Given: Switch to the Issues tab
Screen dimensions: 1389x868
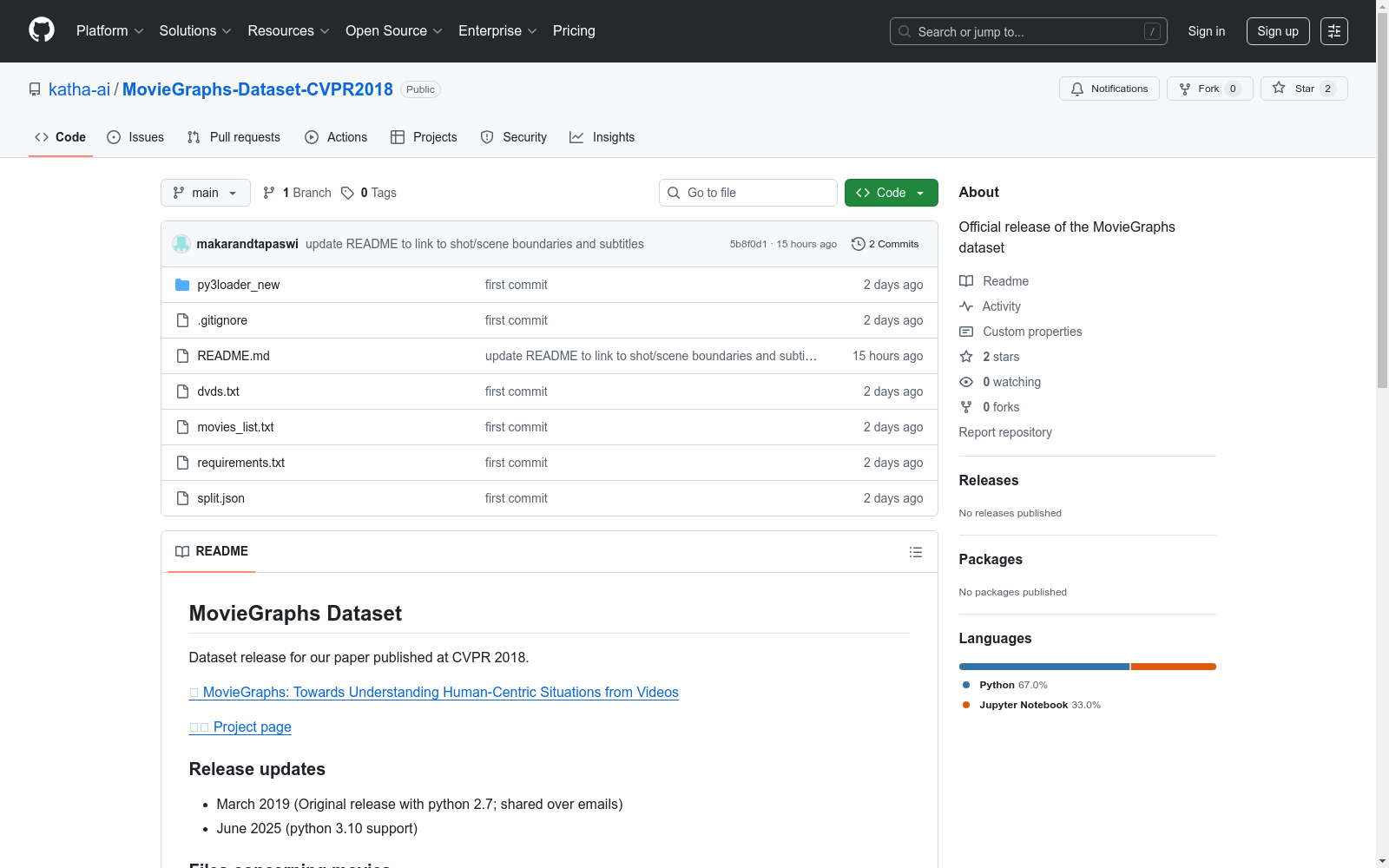Looking at the screenshot, I should coord(135,137).
